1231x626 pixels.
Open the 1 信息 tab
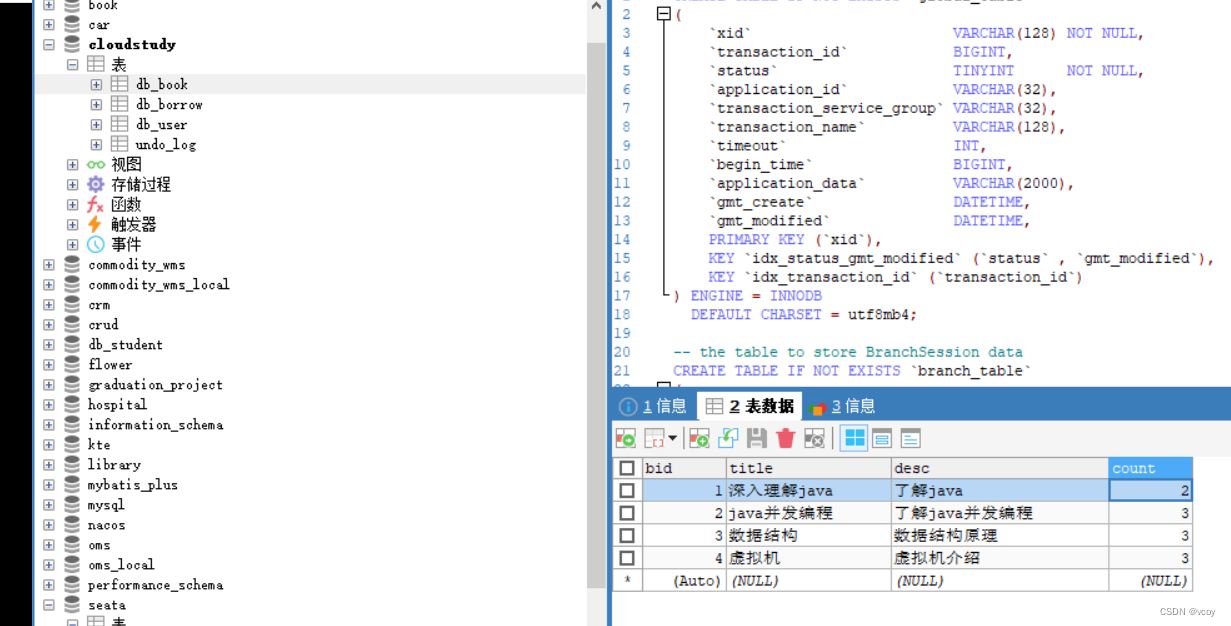(x=653, y=406)
